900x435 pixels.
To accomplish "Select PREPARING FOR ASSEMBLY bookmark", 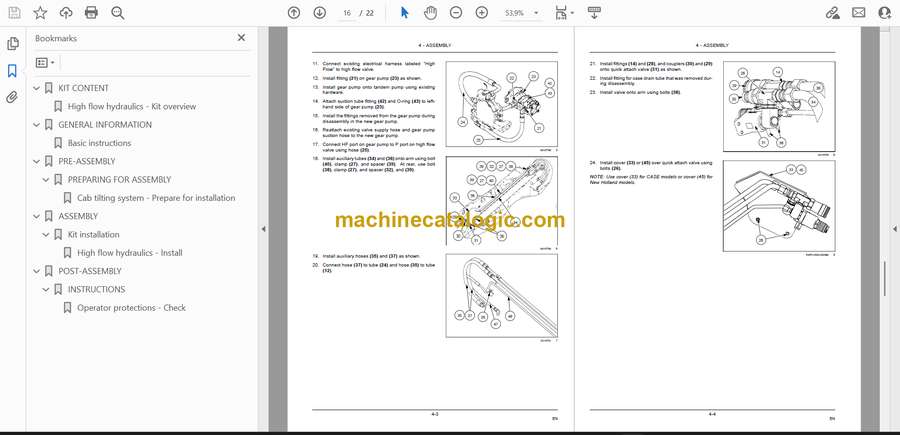I will 119,180.
